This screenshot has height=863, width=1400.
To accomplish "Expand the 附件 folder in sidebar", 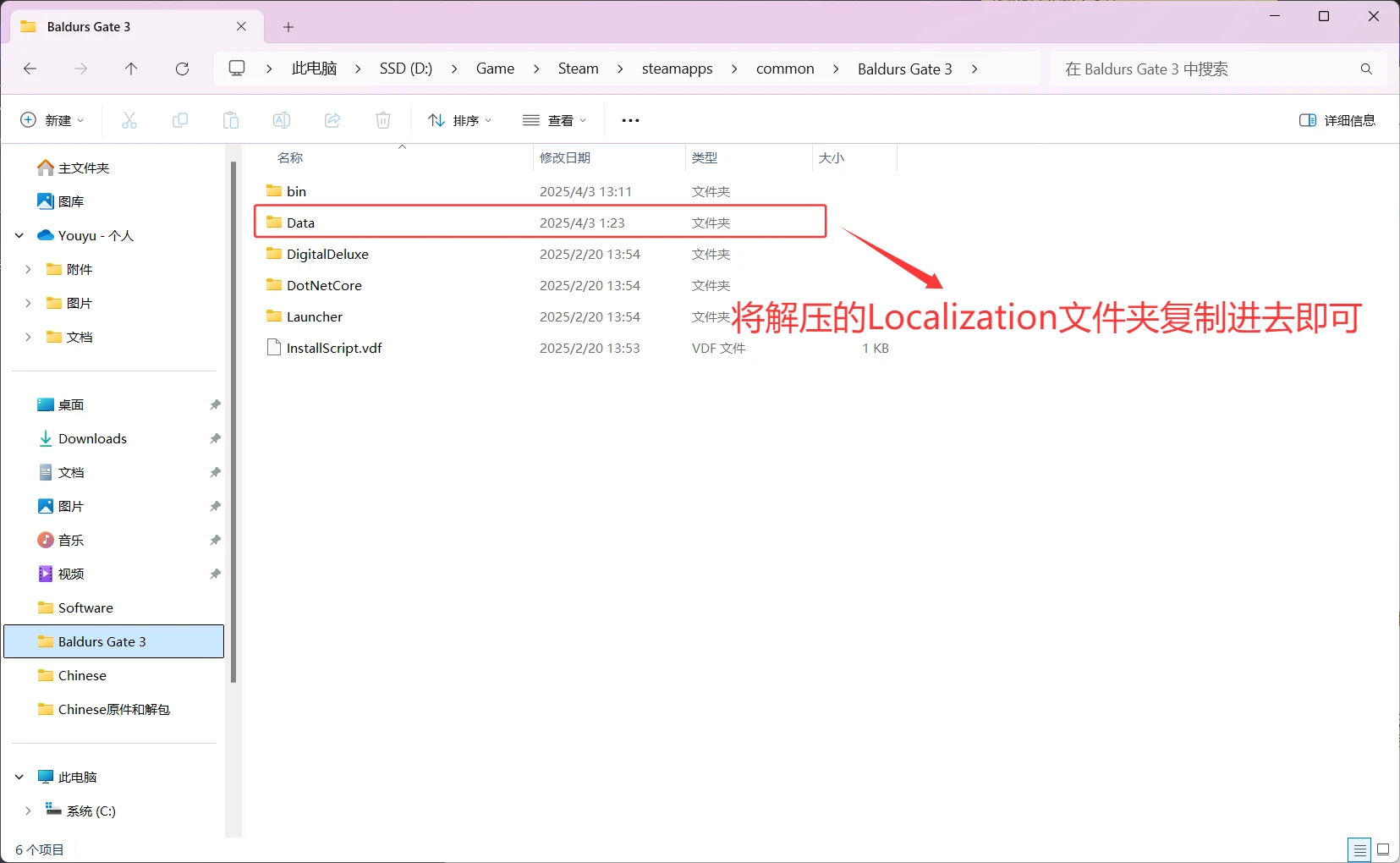I will point(28,269).
